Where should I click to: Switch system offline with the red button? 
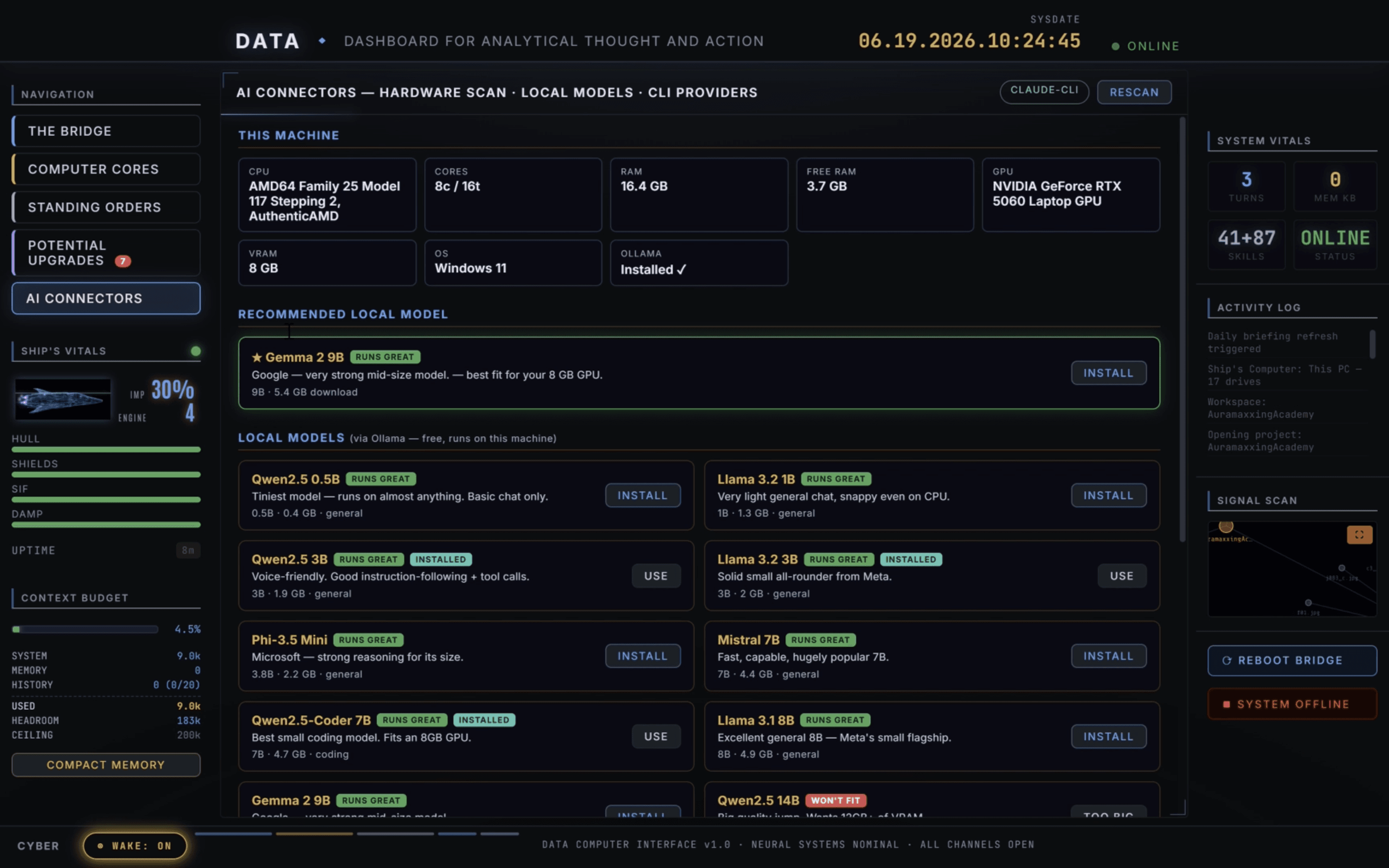(x=1292, y=704)
